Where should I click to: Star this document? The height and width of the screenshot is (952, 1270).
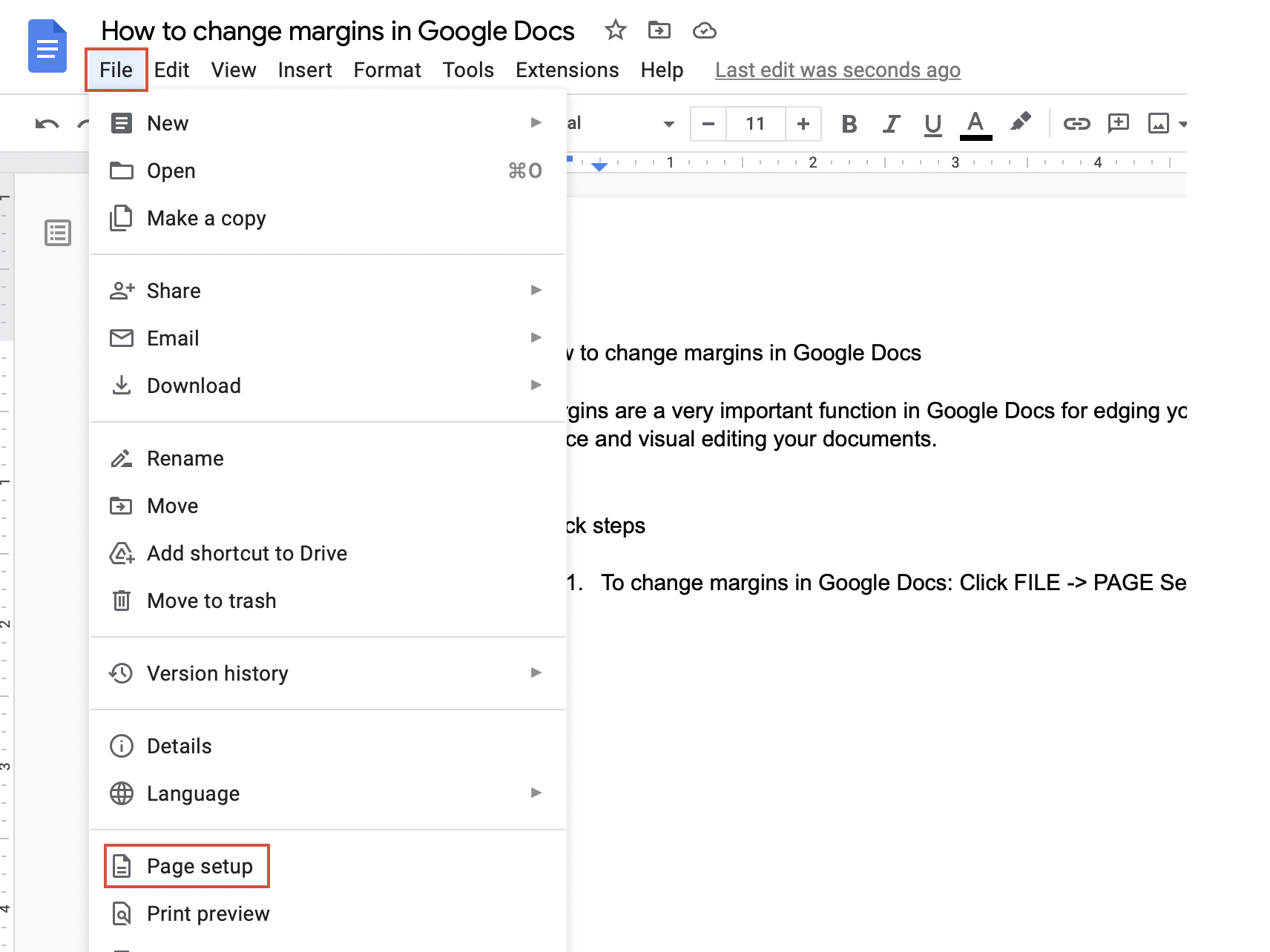615,30
